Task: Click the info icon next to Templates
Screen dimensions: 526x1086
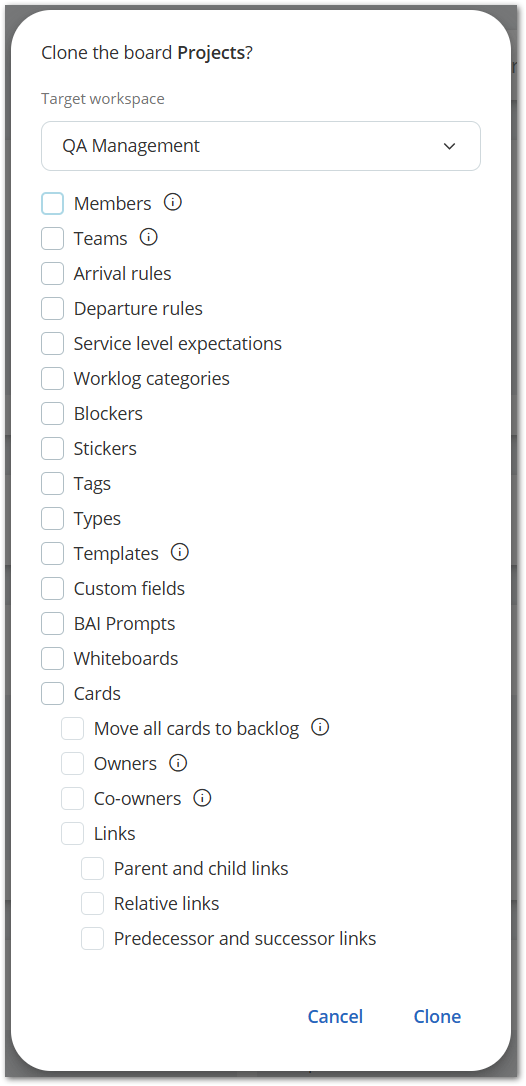Action: click(x=180, y=553)
